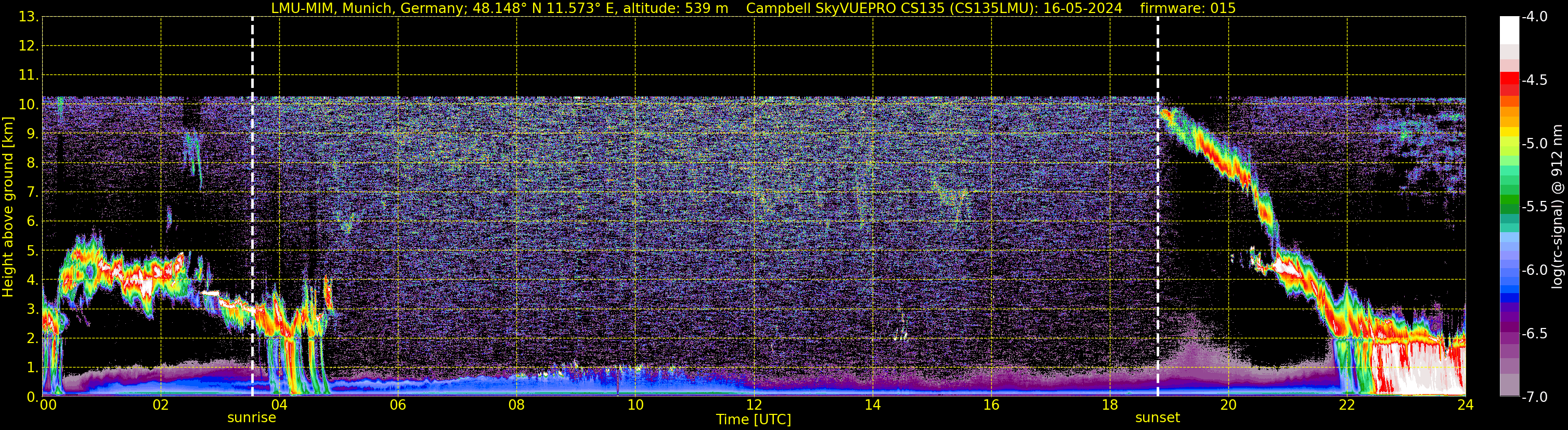
Task: Click the sunset dashed vertical line
Action: click(1157, 207)
